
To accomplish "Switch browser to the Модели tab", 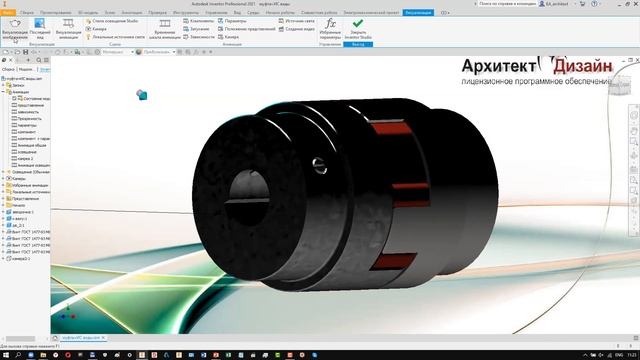I will click(x=26, y=69).
